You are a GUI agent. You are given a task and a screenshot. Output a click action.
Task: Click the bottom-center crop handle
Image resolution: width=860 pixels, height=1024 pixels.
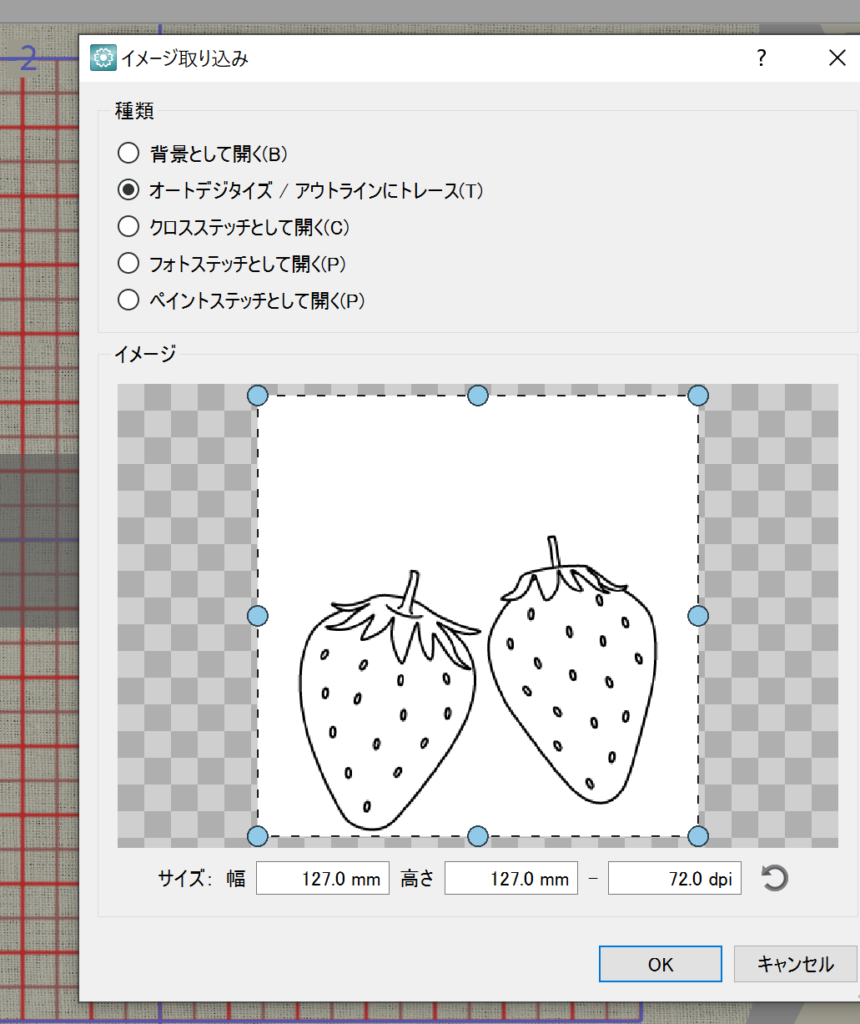click(478, 836)
